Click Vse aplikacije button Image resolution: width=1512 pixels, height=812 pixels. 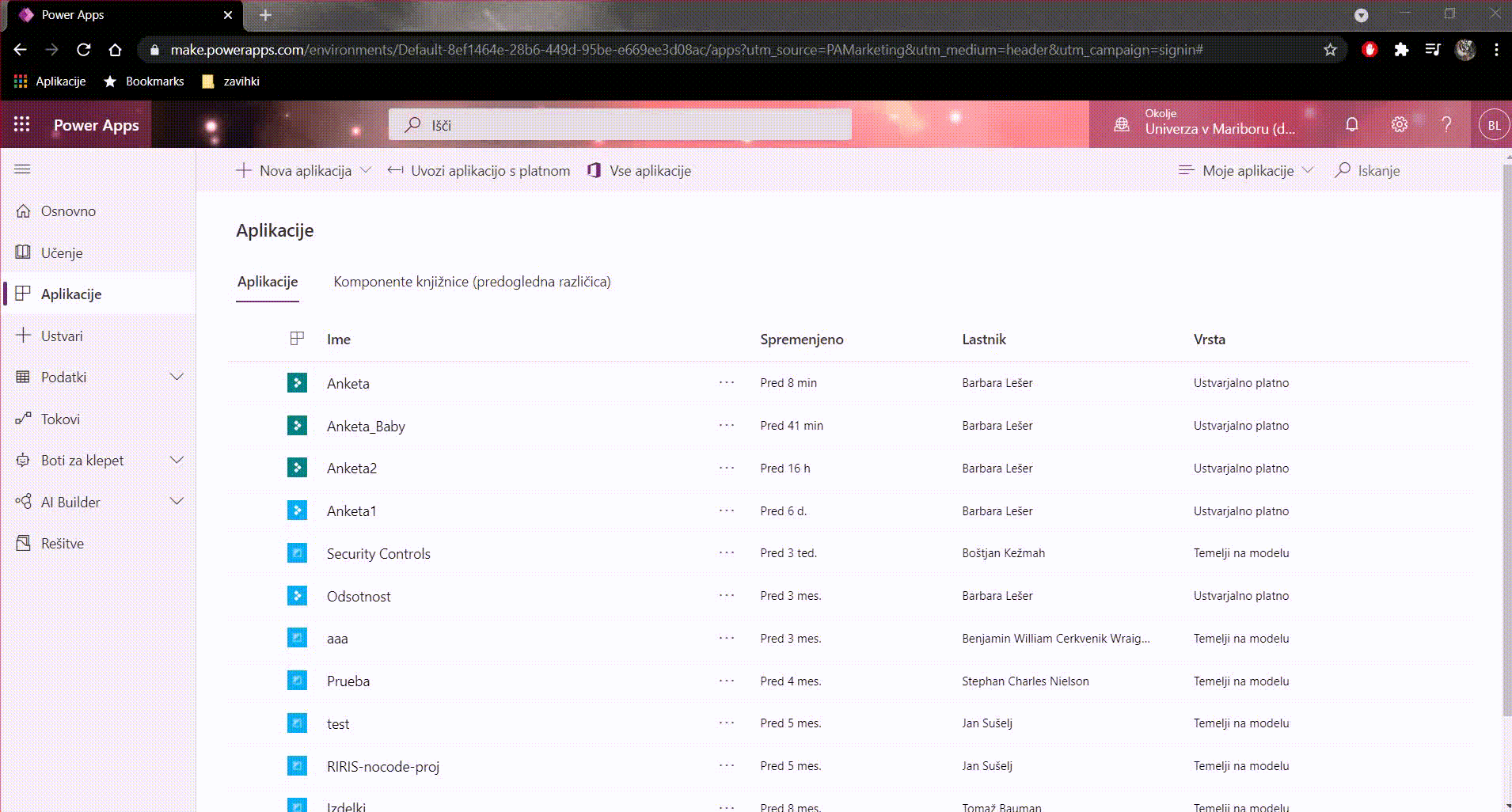[640, 170]
